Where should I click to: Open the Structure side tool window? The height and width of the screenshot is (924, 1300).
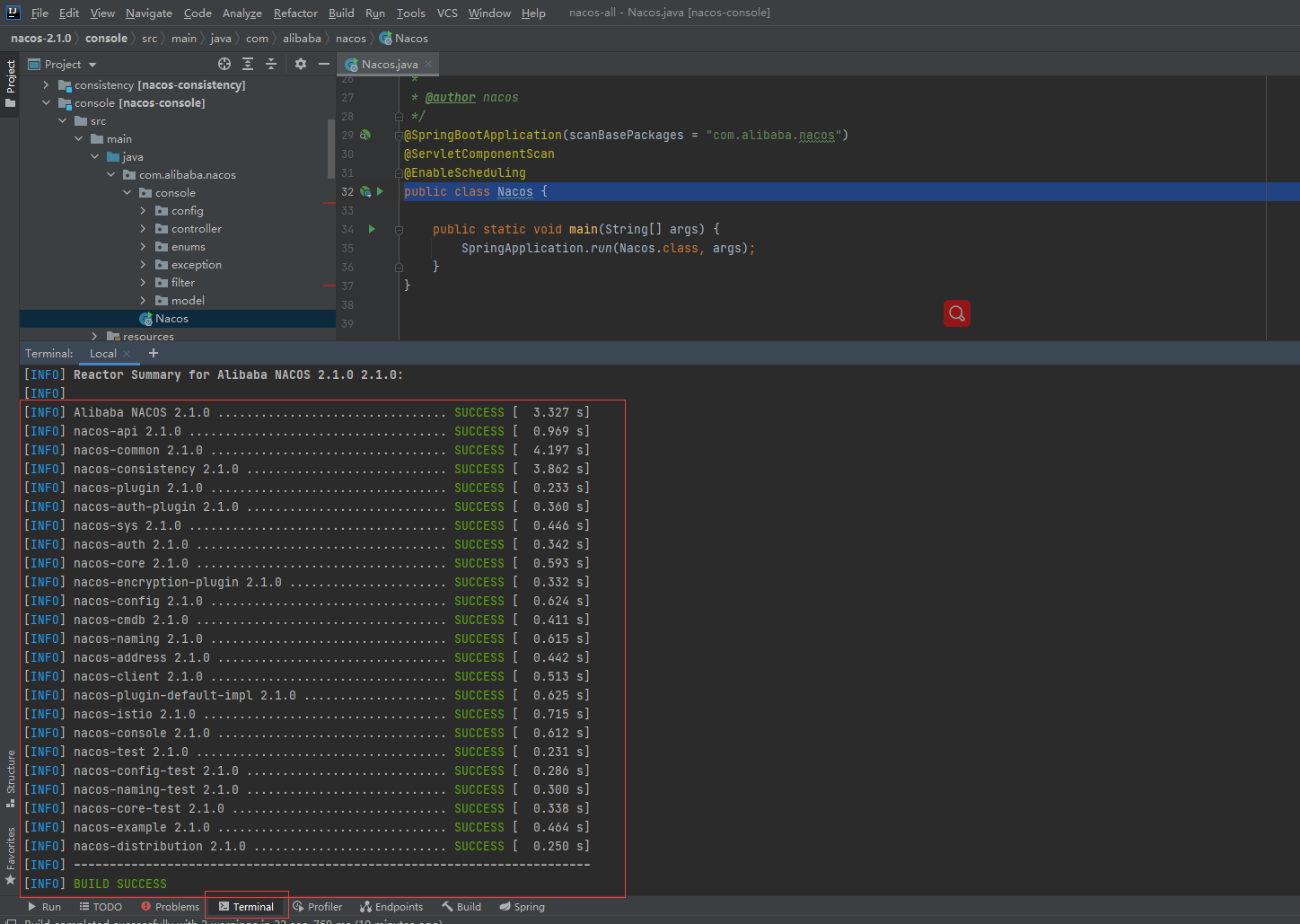coord(10,779)
